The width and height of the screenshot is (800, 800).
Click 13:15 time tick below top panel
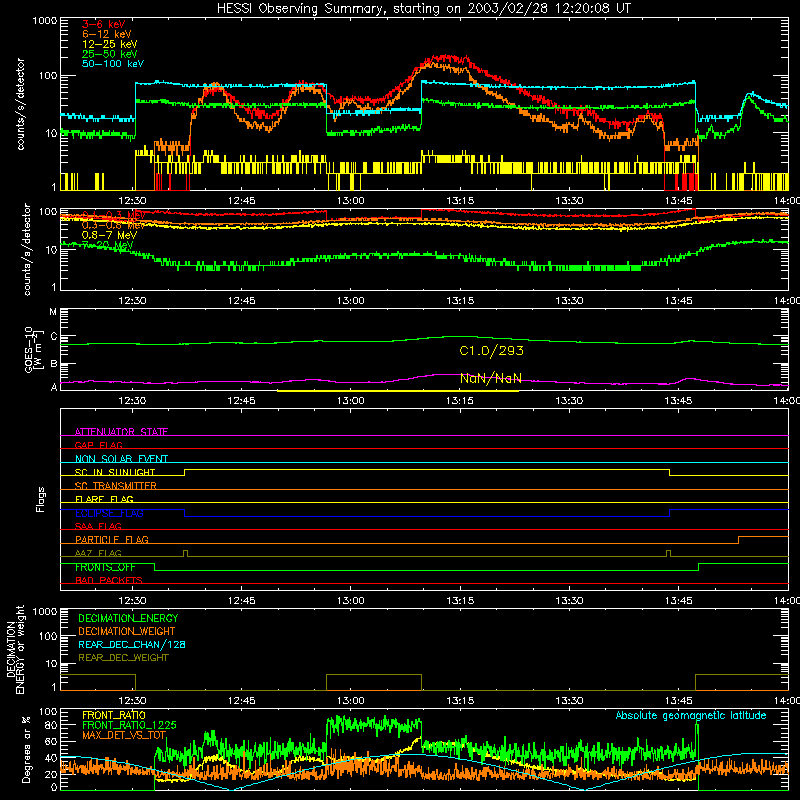coord(460,201)
